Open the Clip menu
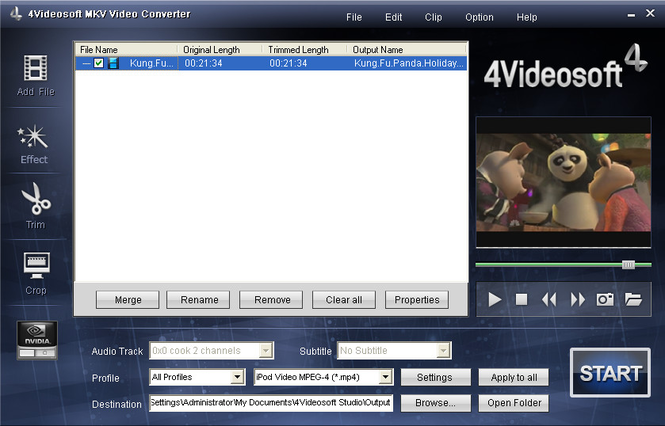 coord(433,17)
